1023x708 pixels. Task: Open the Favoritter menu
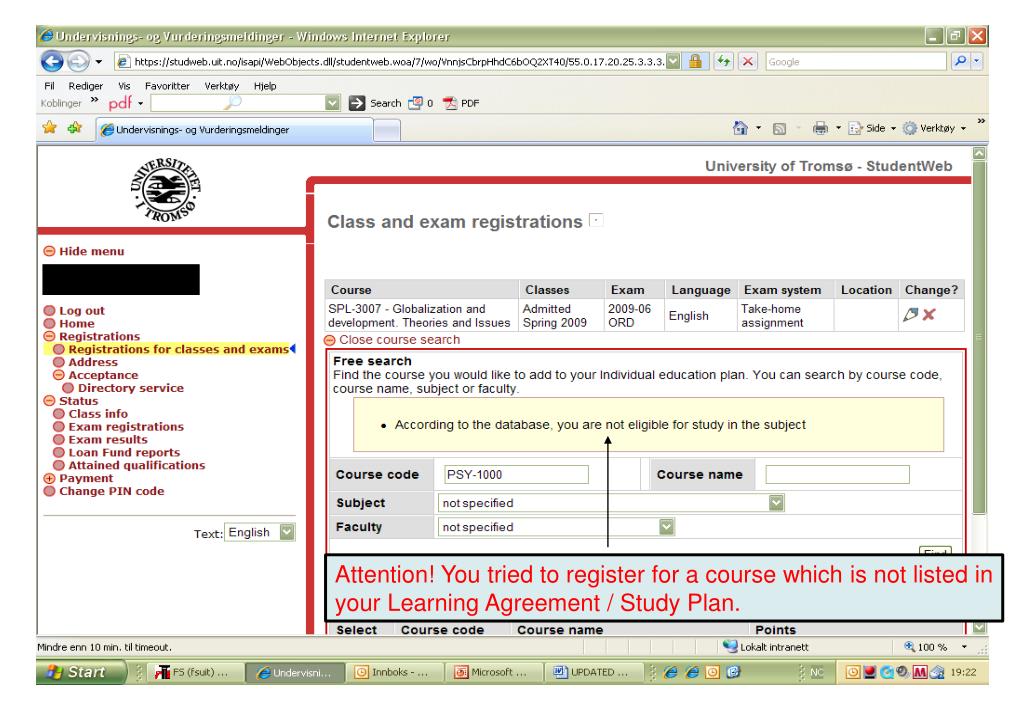click(167, 86)
